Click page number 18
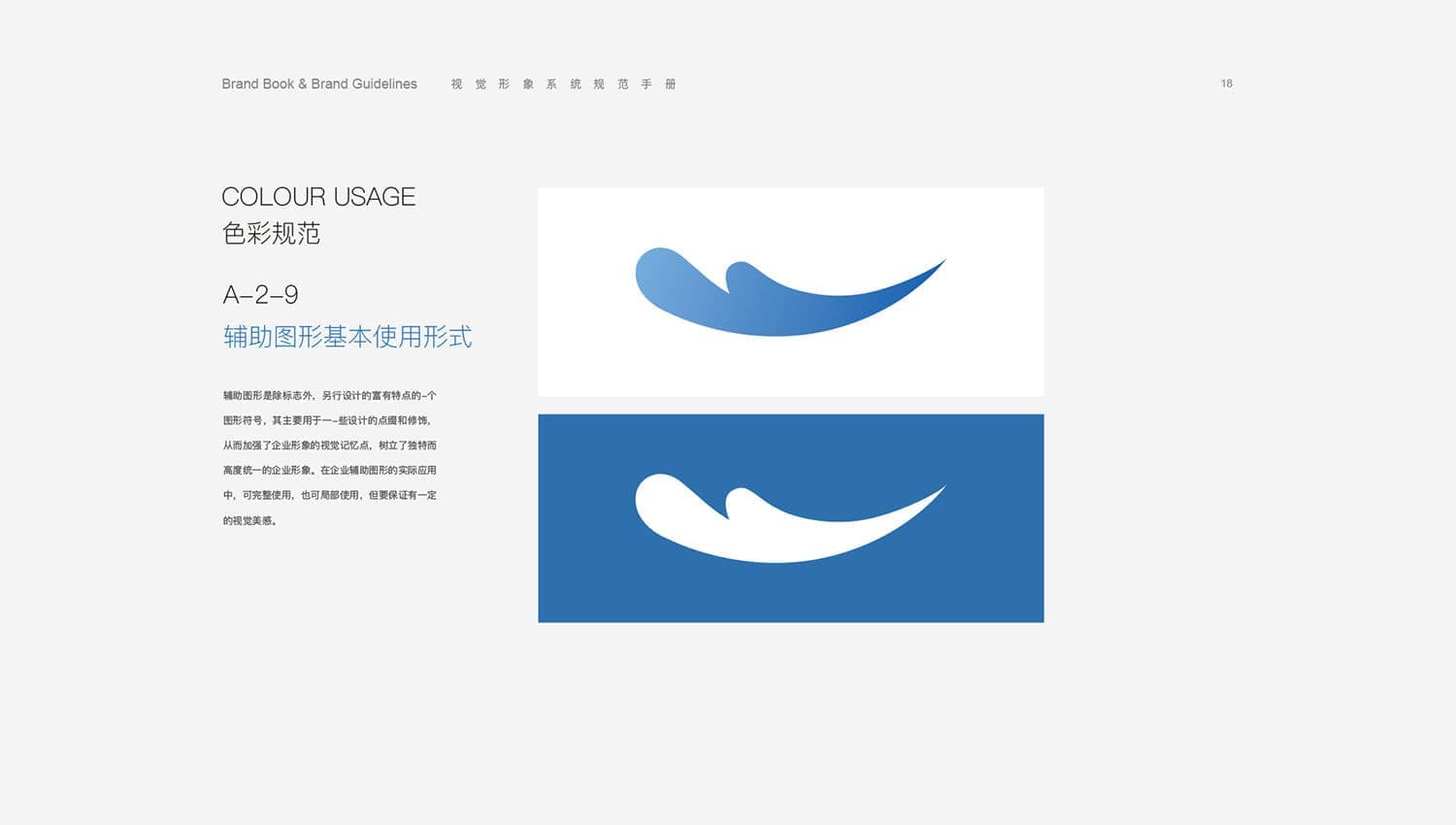 click(x=1226, y=83)
